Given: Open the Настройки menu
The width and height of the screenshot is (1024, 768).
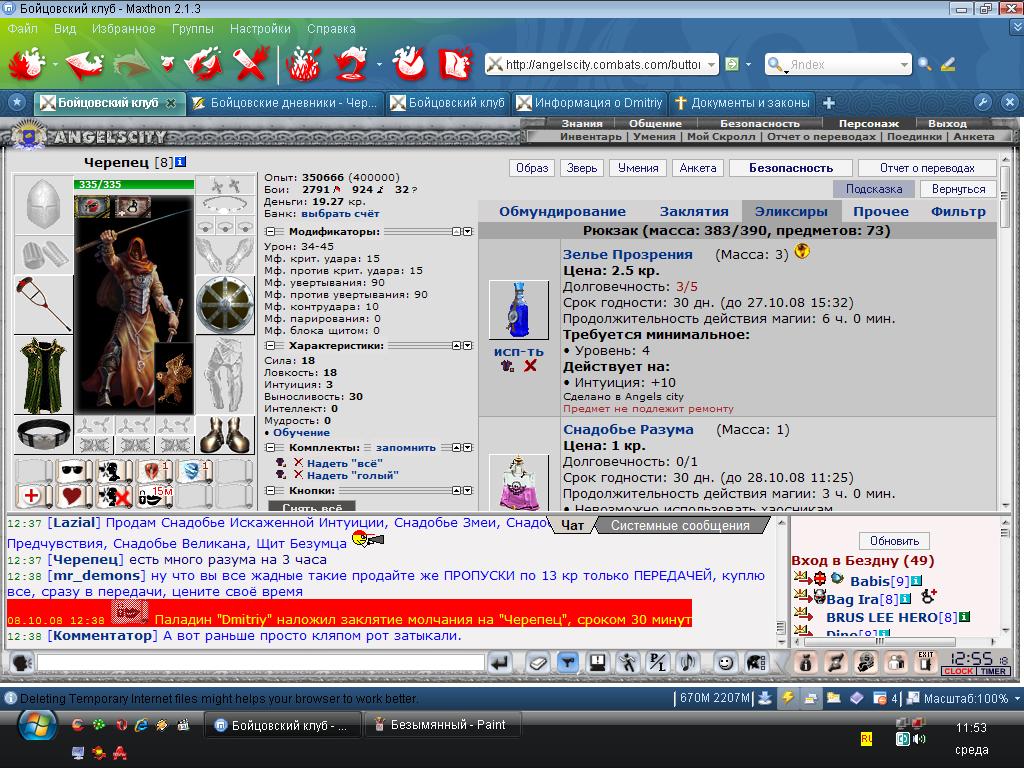Looking at the screenshot, I should [260, 29].
